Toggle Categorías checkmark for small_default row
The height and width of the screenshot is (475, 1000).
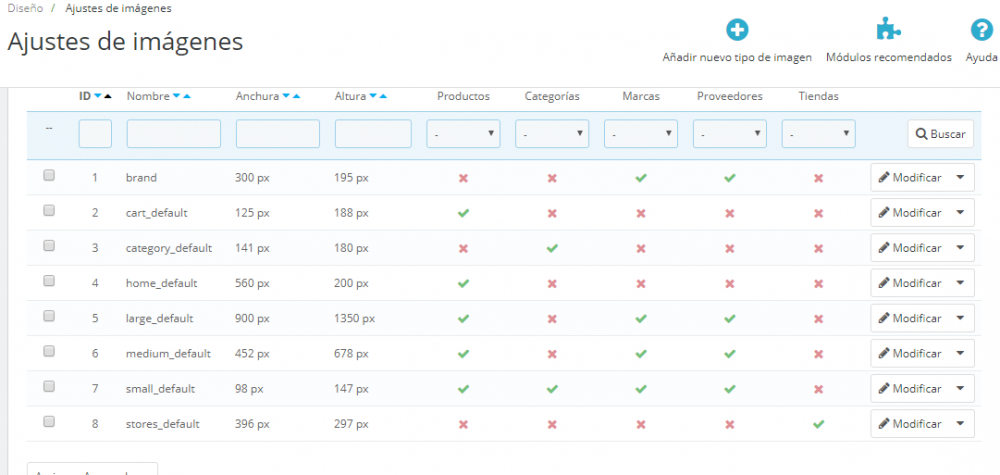552,388
